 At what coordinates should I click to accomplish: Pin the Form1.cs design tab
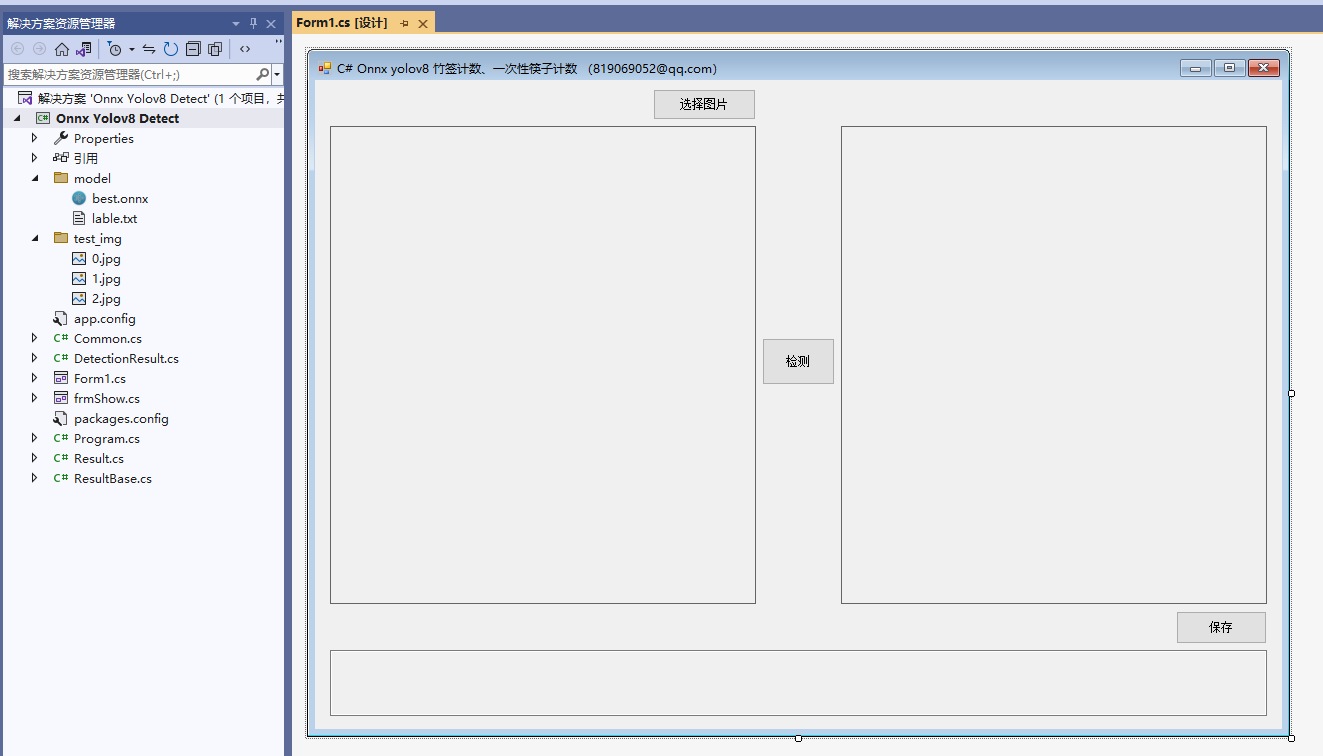coord(404,23)
